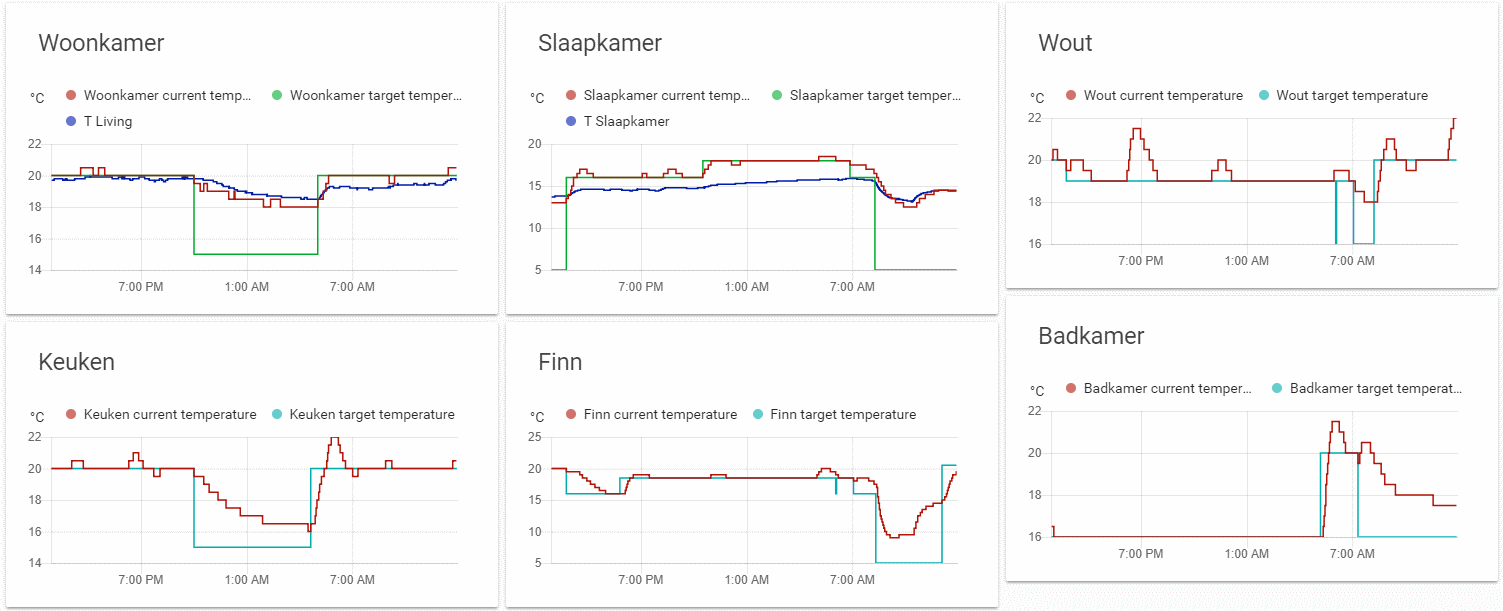The image size is (1503, 611).
Task: Select the Badkamer card heading
Action: tap(1091, 336)
